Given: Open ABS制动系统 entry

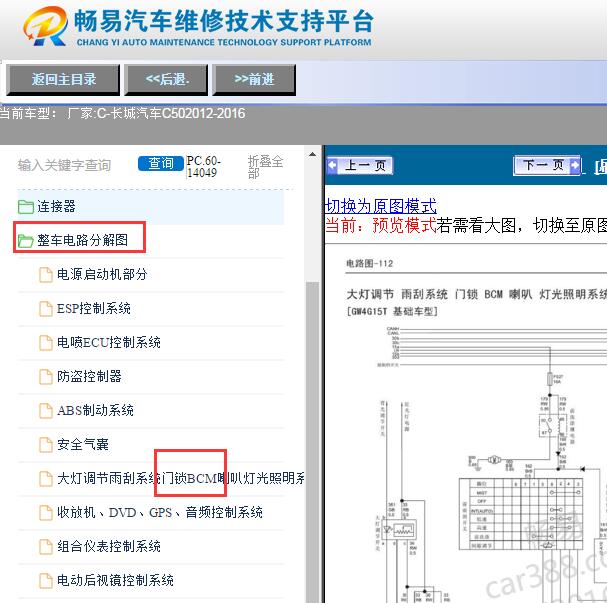Looking at the screenshot, I should click(95, 411).
